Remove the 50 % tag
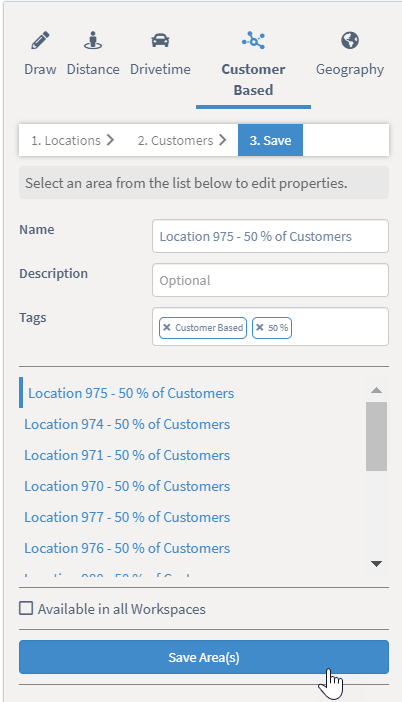Viewport: 402px width, 702px height. click(x=260, y=327)
